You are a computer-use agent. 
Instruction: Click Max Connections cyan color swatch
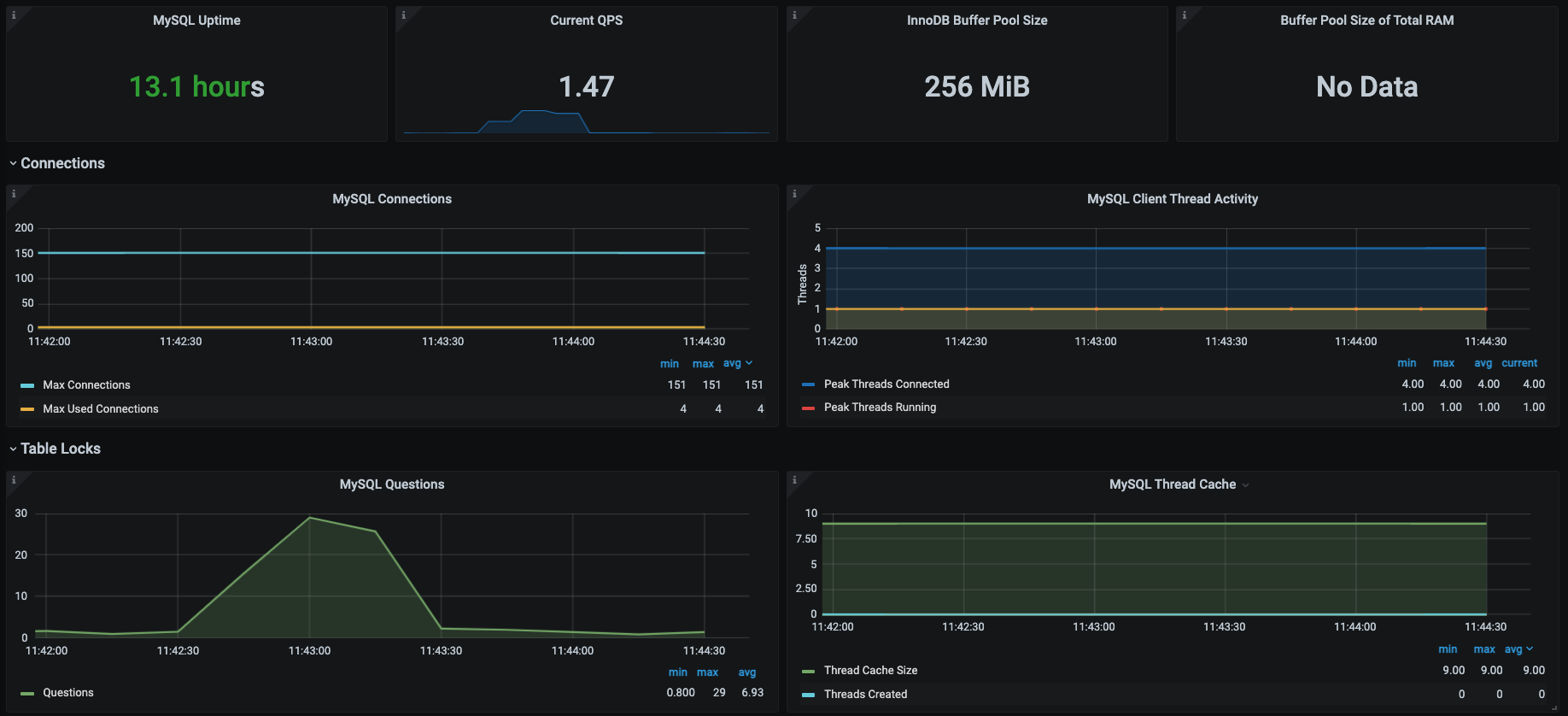[x=27, y=385]
